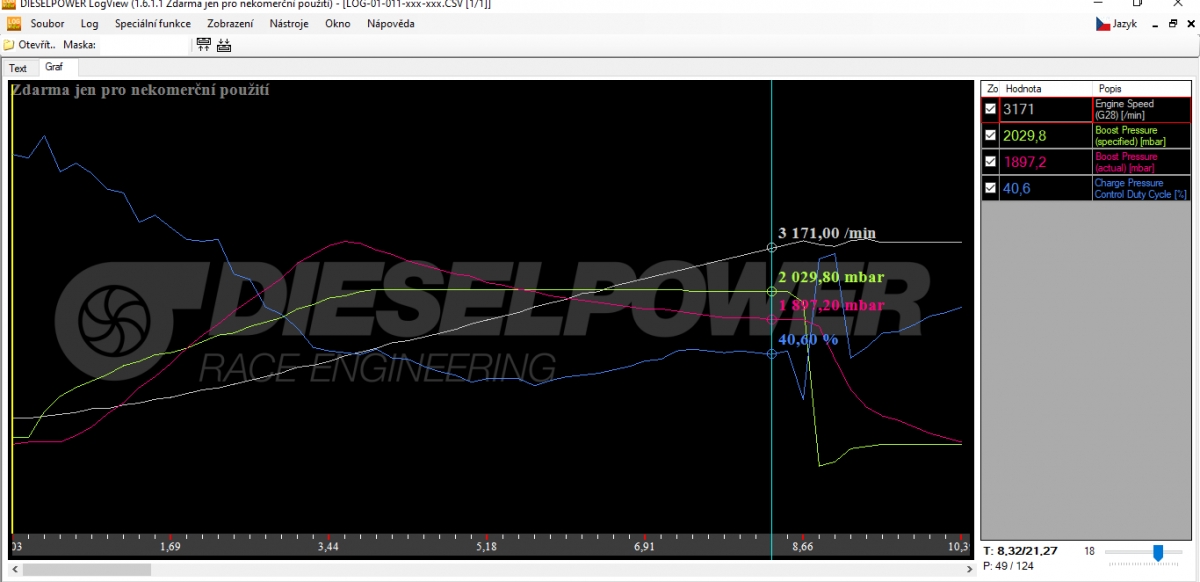Hide the Boost Pressure (actual) channel

991,161
